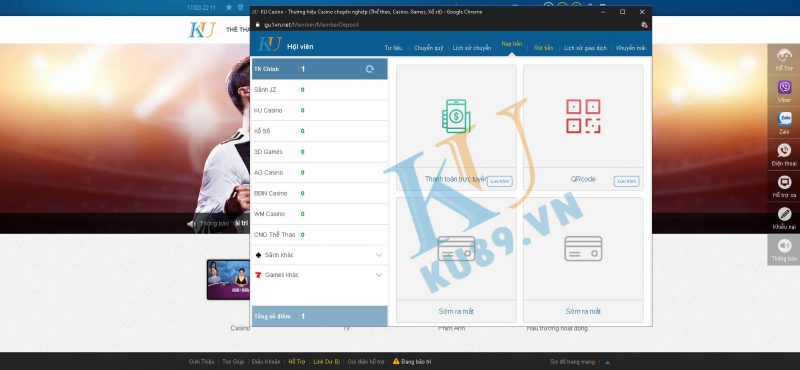800x370 pixels.
Task: Open Viber contact icon in sidebar
Action: (x=784, y=87)
